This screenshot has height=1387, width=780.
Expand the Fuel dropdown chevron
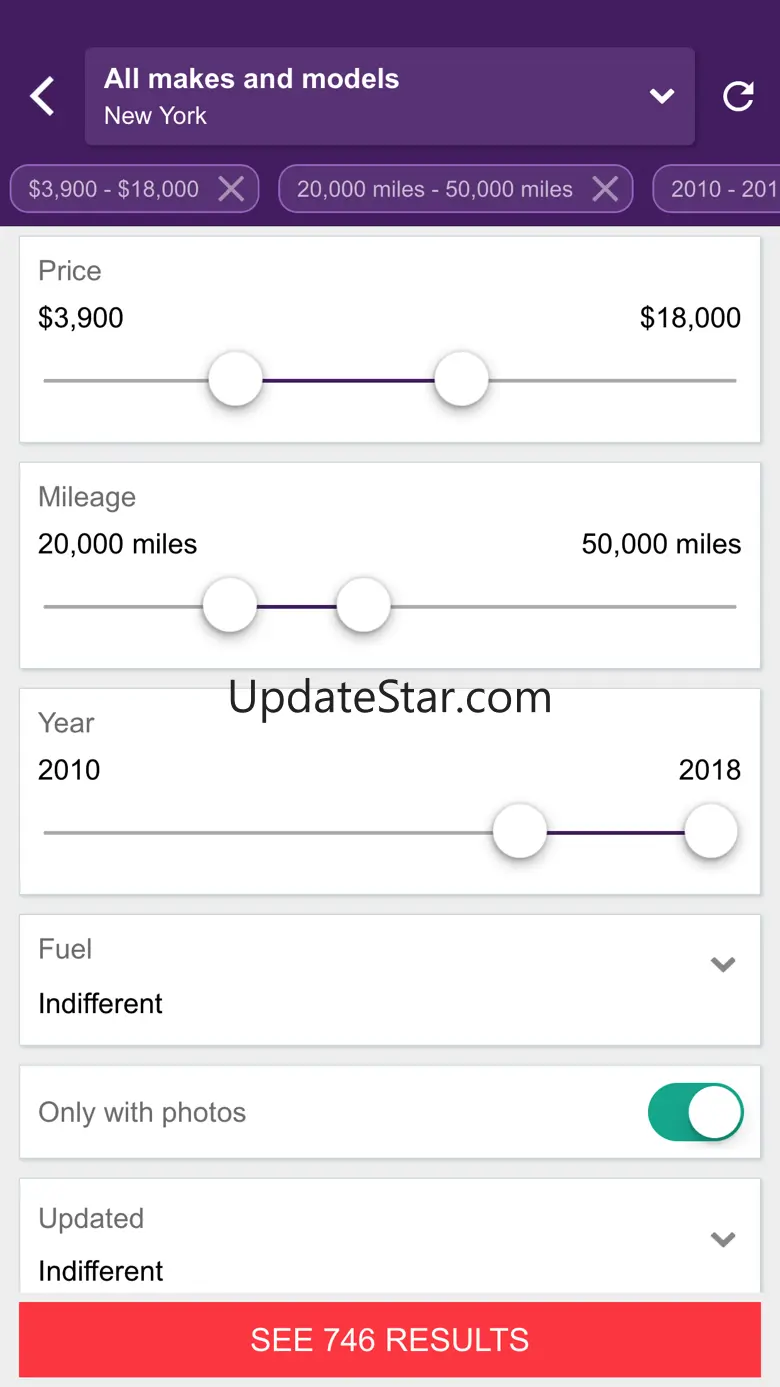click(723, 965)
